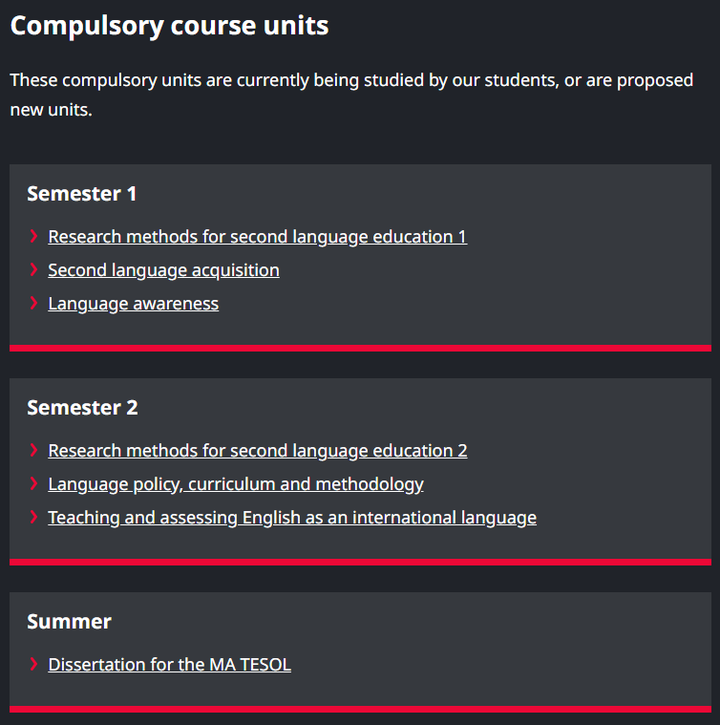This screenshot has width=720, height=725.
Task: Click red chevron beside Language awareness
Action: pos(34,303)
